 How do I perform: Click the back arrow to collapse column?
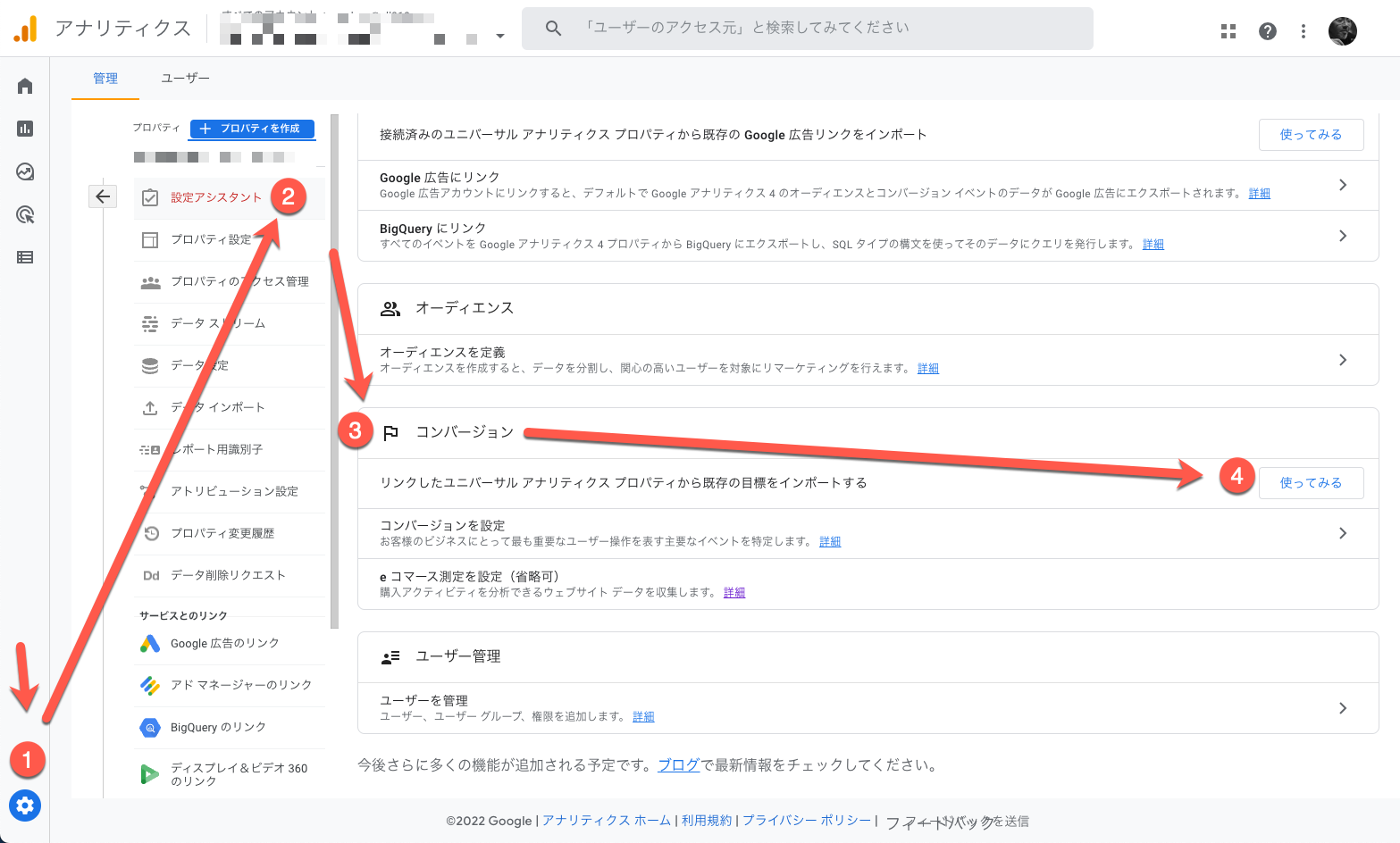point(103,196)
